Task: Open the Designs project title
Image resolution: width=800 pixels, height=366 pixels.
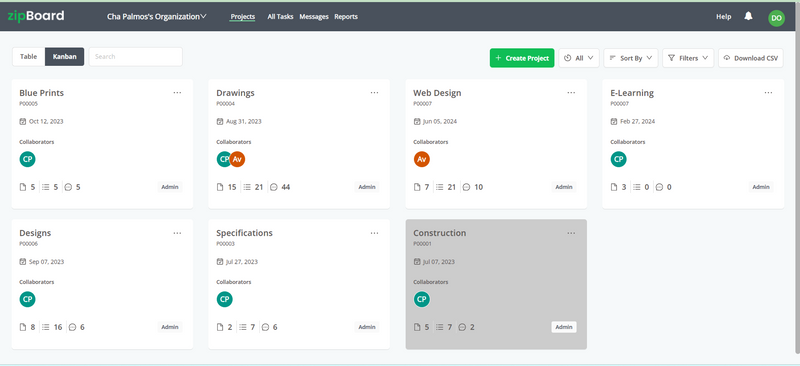Action: (x=35, y=233)
